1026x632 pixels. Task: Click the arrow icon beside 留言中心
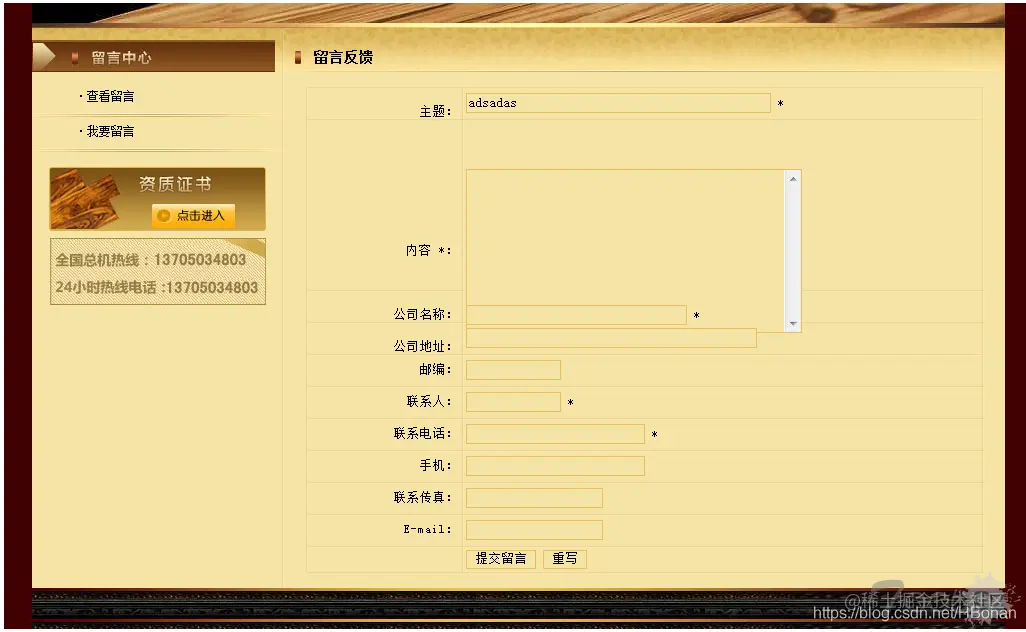pyautogui.click(x=44, y=57)
